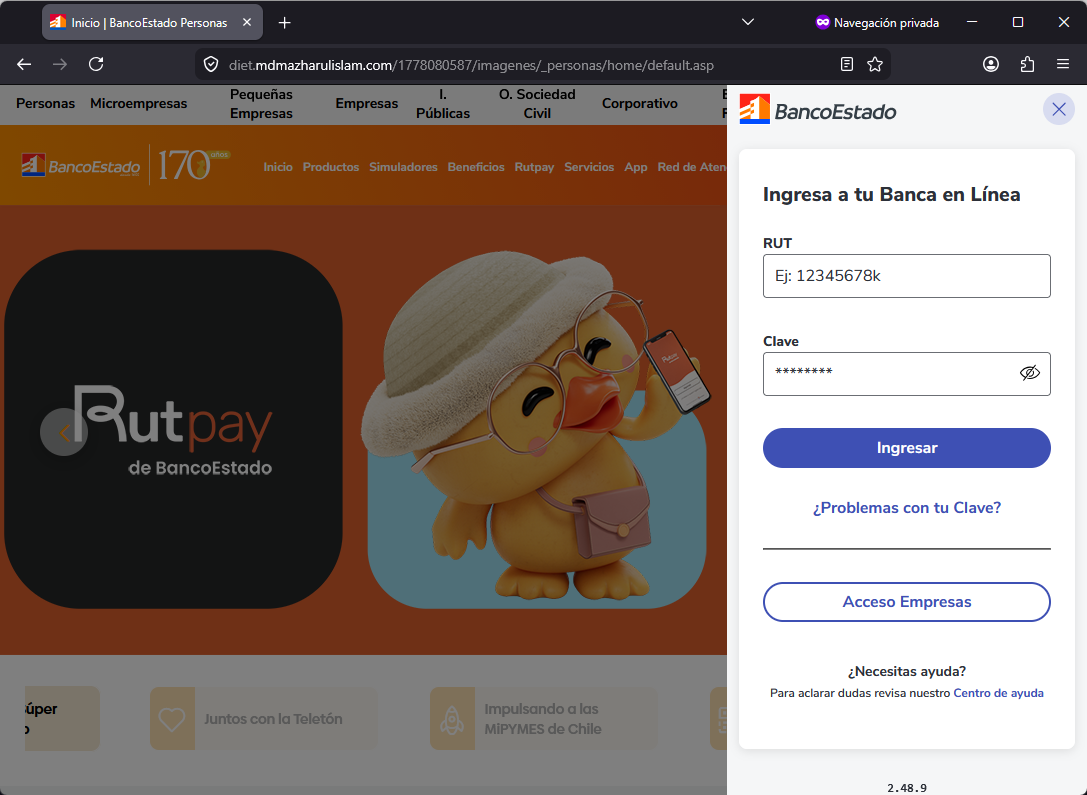
Task: Click the rocket icon for MiPYMES de Chile
Action: click(452, 719)
